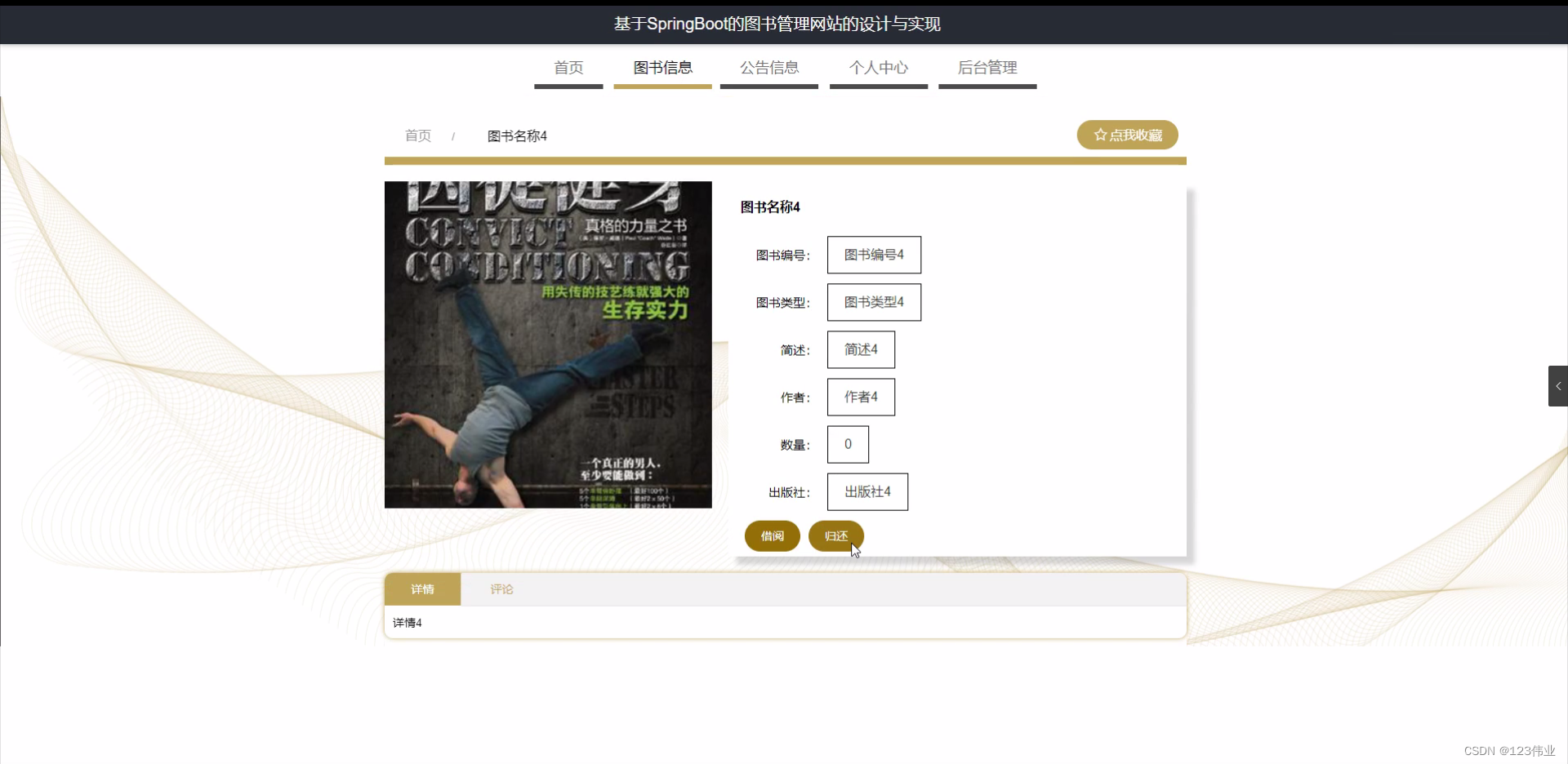This screenshot has height=764, width=1568.
Task: Expand the collapsed panel arrow on right edge
Action: pos(1557,385)
